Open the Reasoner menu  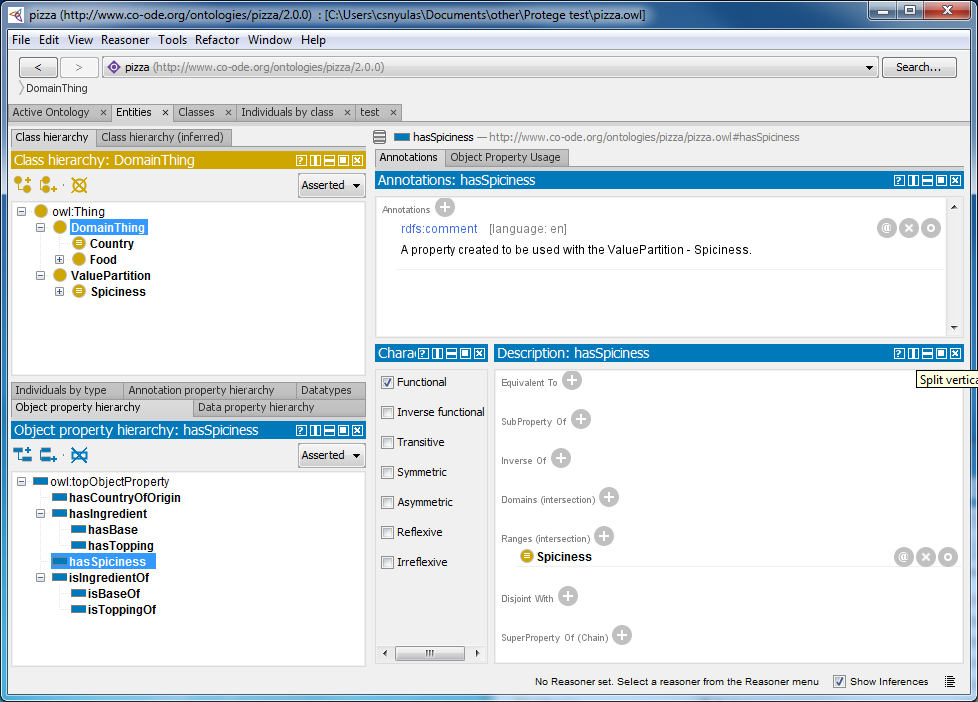coord(125,40)
